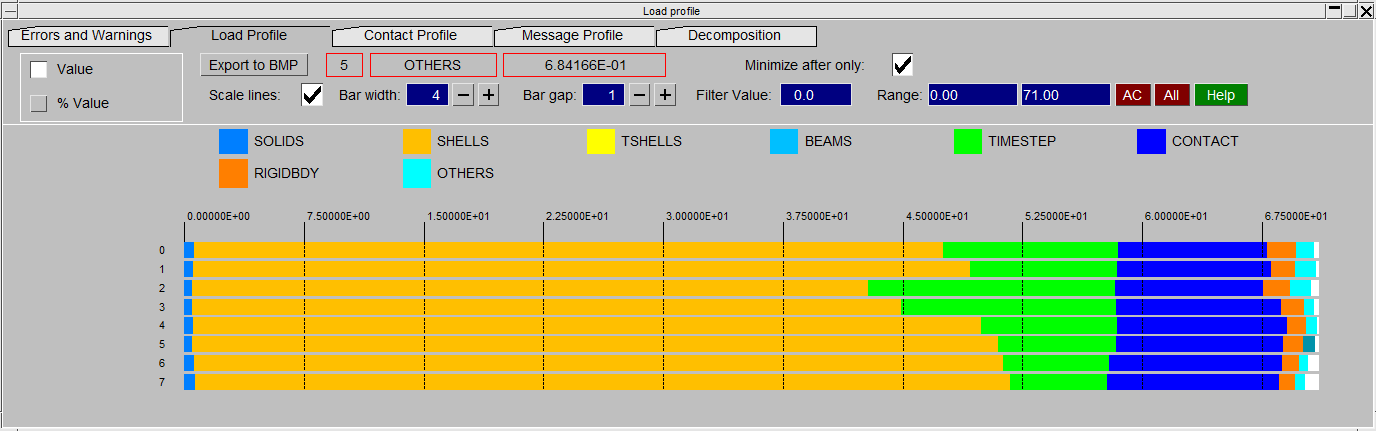
Task: Click the Range maximum field 71.00
Action: (1065, 95)
